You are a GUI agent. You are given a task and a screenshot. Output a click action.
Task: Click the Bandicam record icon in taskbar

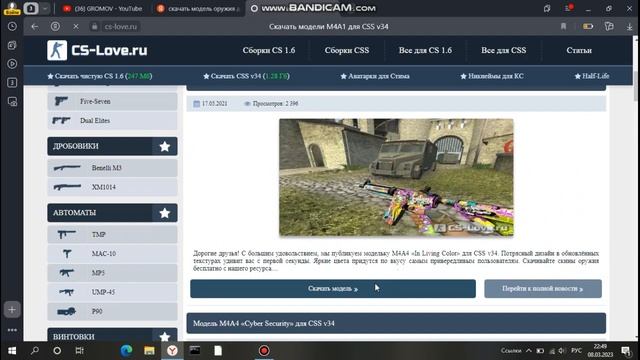[x=264, y=351]
